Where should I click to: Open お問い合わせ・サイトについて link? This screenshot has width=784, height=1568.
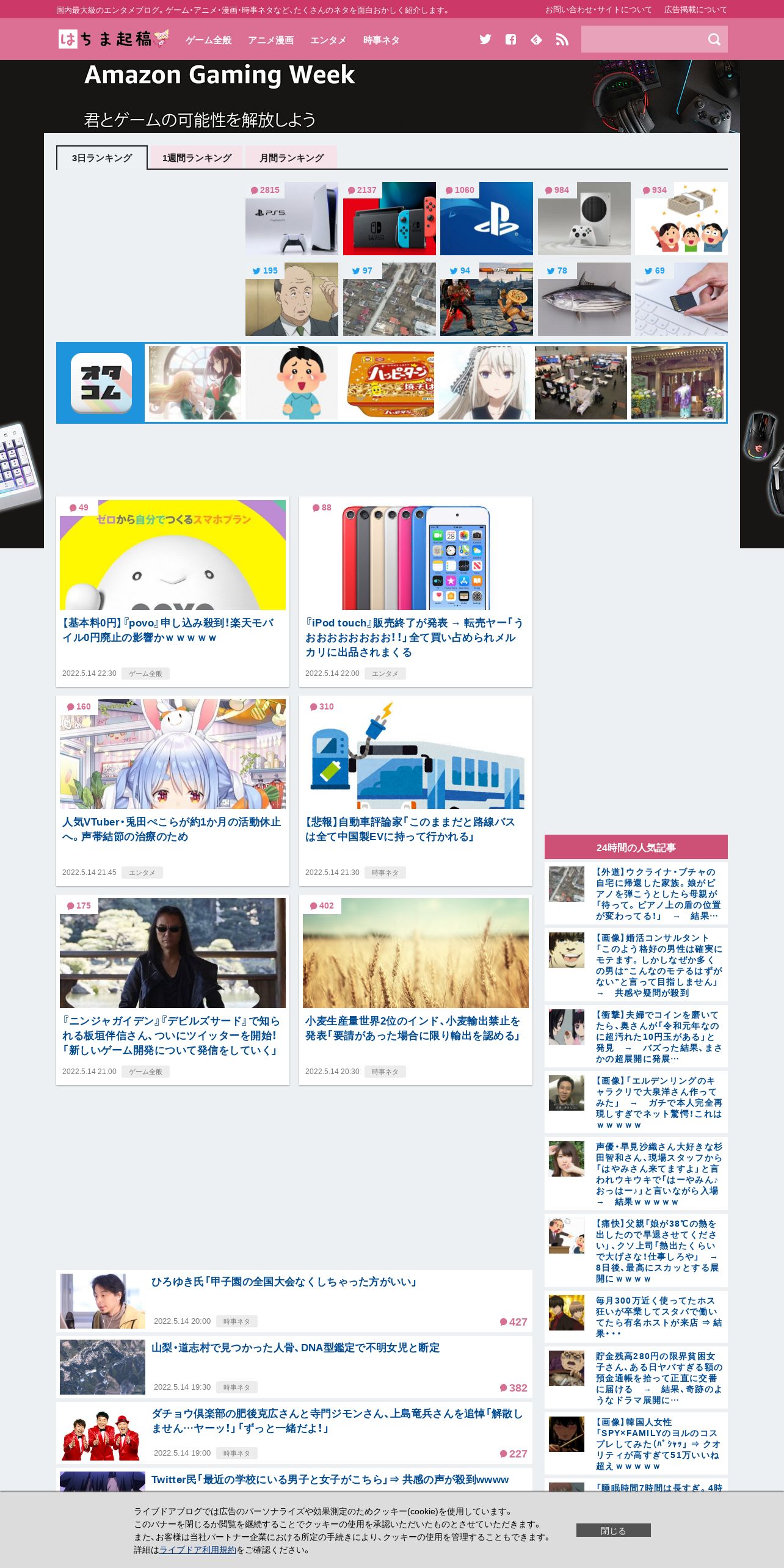pos(598,10)
